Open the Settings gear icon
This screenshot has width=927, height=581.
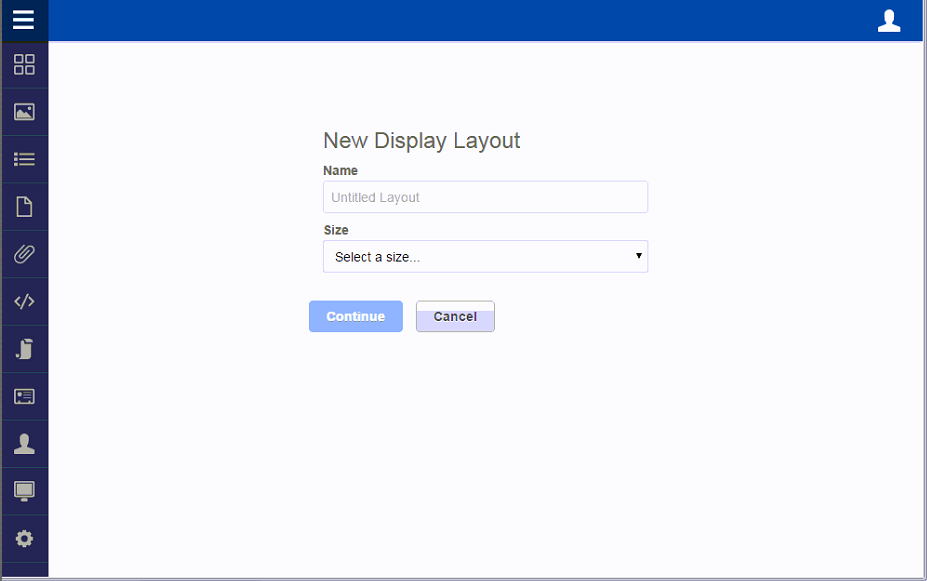tap(24, 537)
